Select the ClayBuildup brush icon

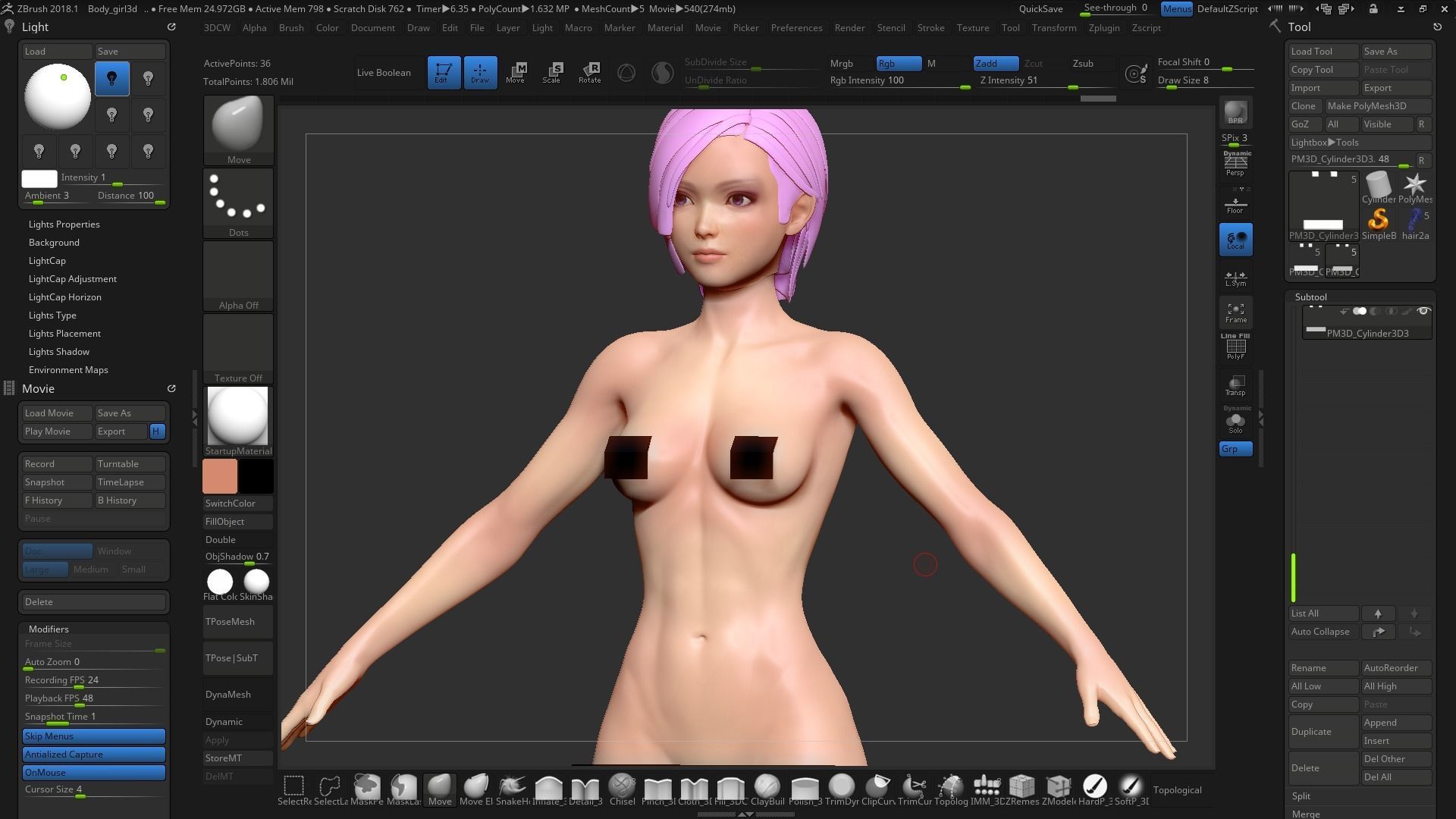(767, 787)
